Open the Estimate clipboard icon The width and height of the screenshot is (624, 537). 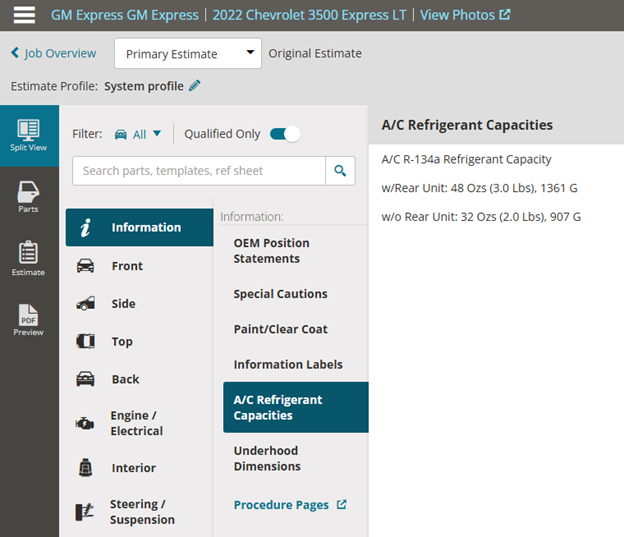[x=28, y=258]
